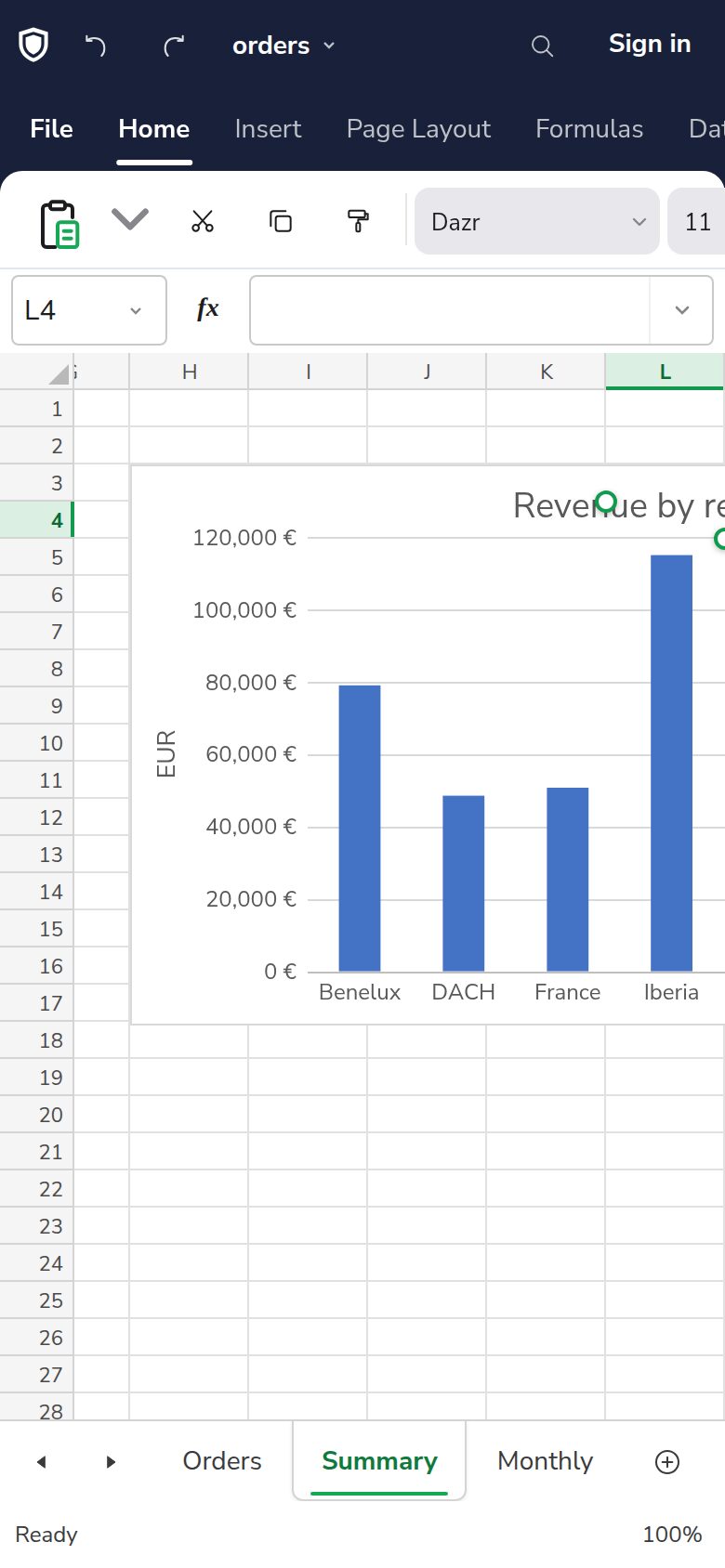Click the Iberia bar in chart
725x1568 pixels.
672,764
